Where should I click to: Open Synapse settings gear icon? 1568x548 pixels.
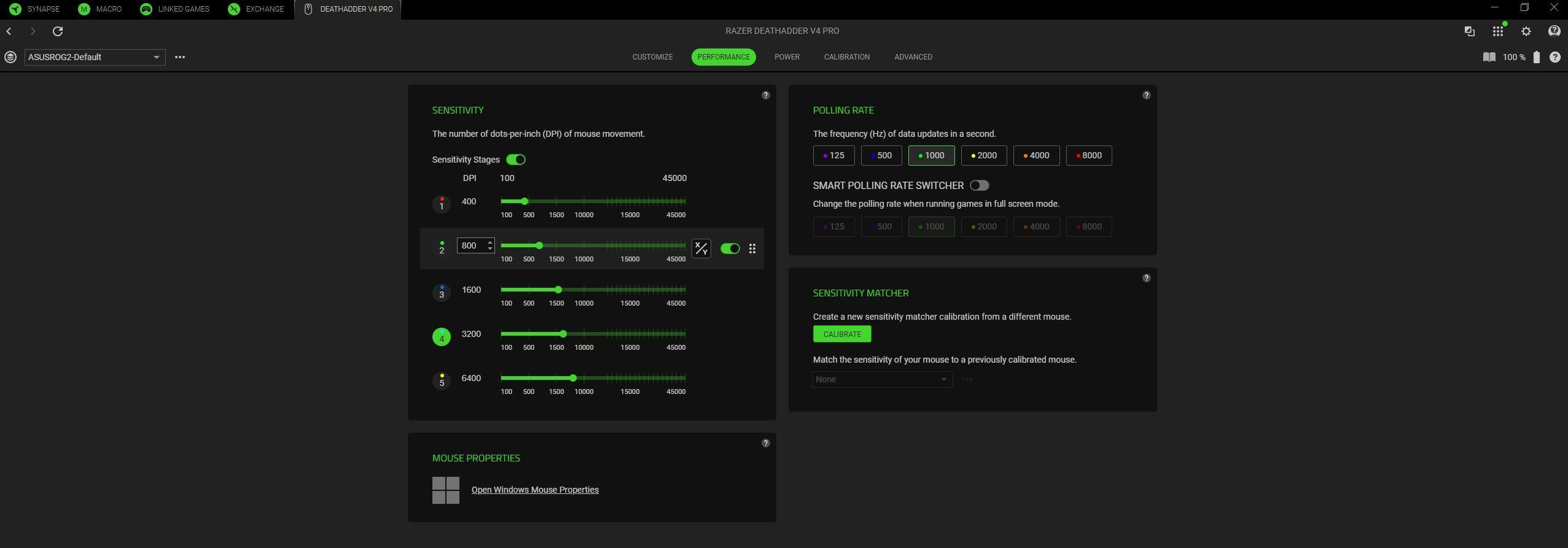click(1526, 31)
